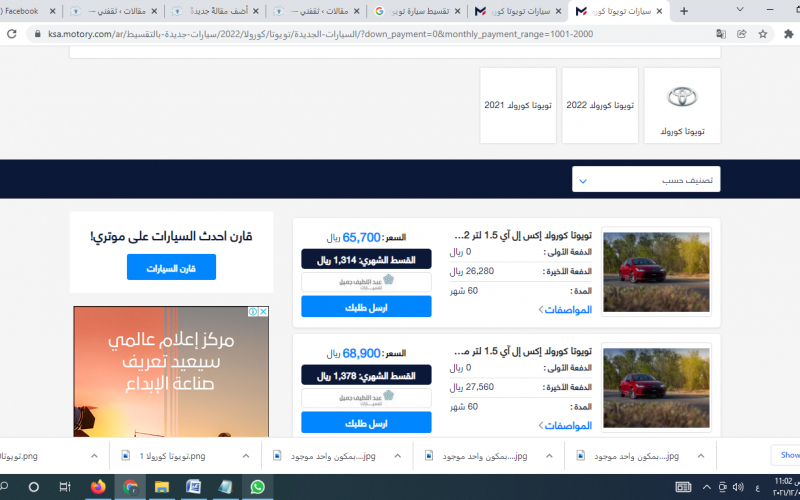Open the notepad app icon in taskbar
This screenshot has height=500, width=800.
click(x=225, y=487)
